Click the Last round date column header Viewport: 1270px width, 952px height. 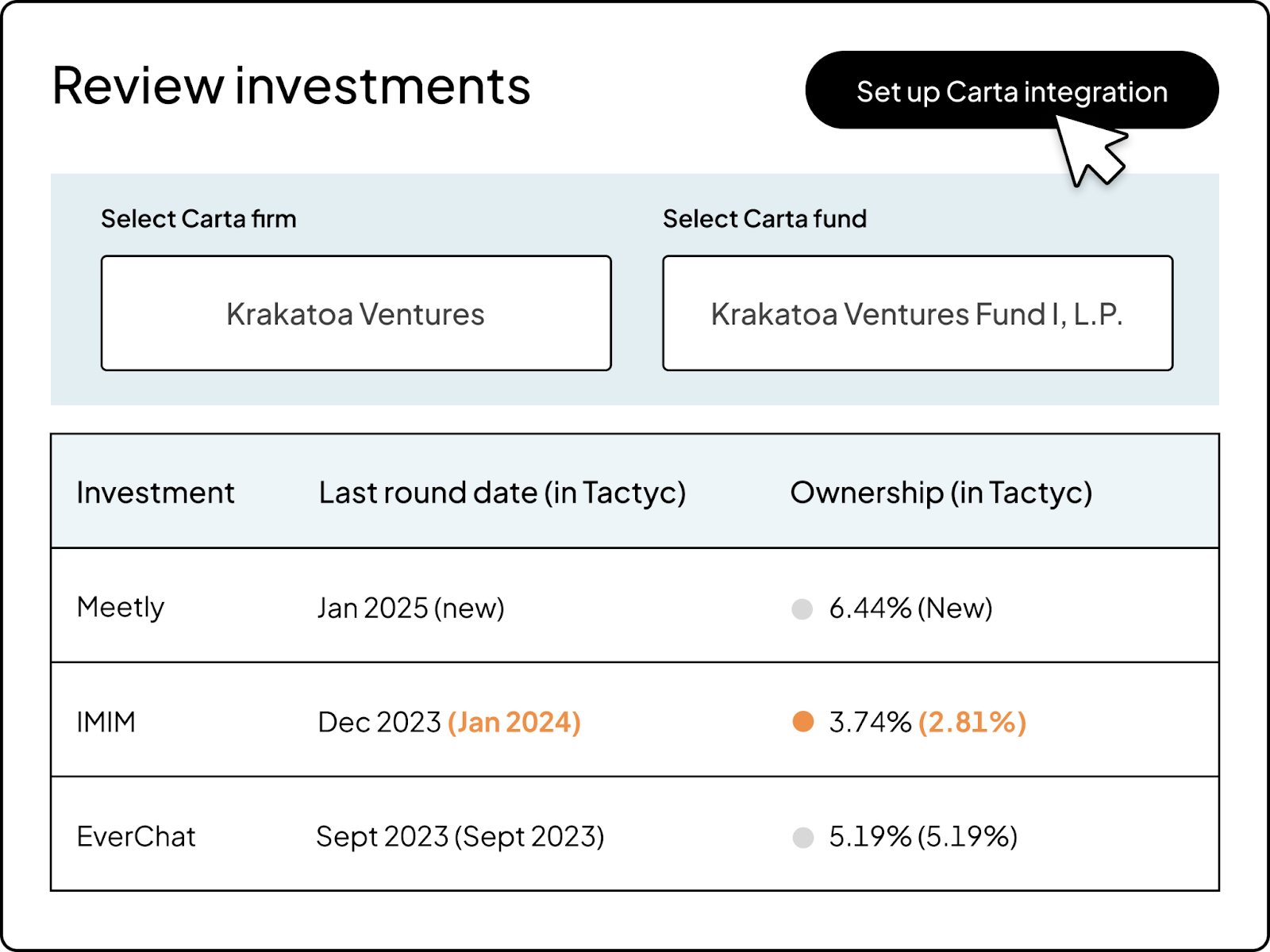pos(502,493)
